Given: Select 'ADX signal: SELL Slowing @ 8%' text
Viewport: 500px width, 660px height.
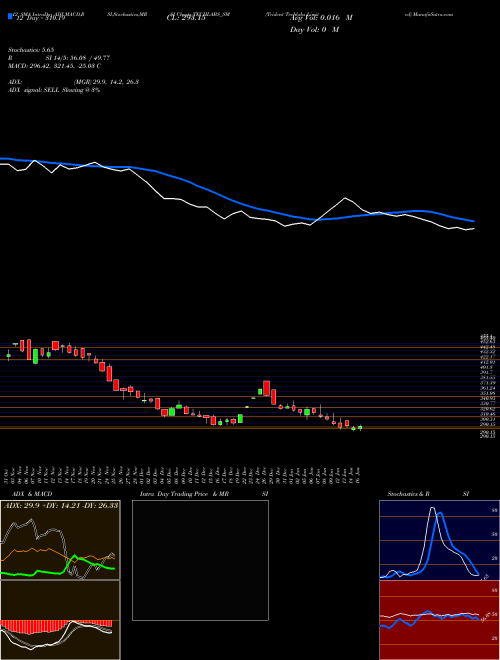Looking at the screenshot, I should click(x=54, y=90).
